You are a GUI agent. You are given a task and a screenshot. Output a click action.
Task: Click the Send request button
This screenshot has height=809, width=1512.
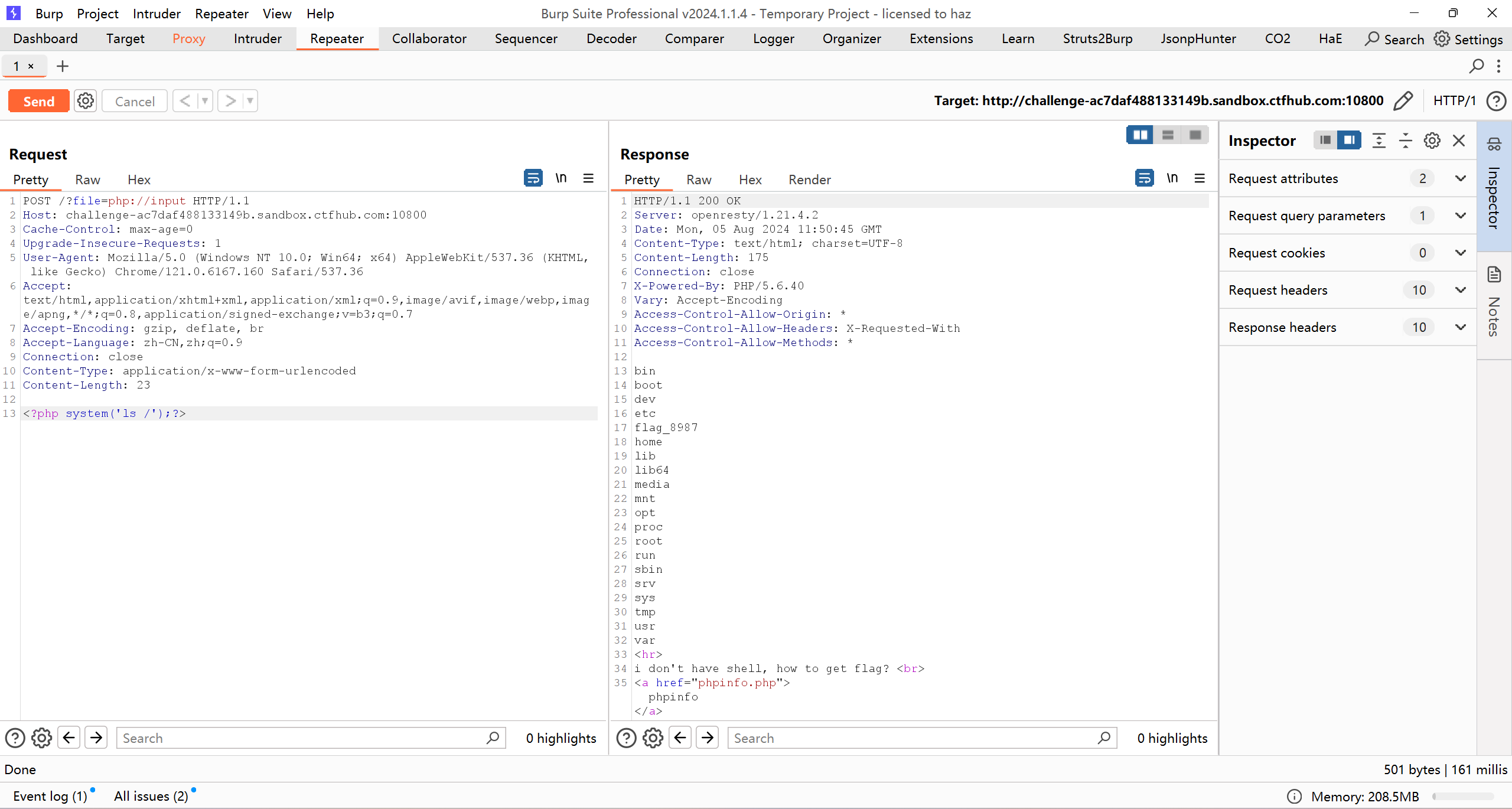pos(39,101)
